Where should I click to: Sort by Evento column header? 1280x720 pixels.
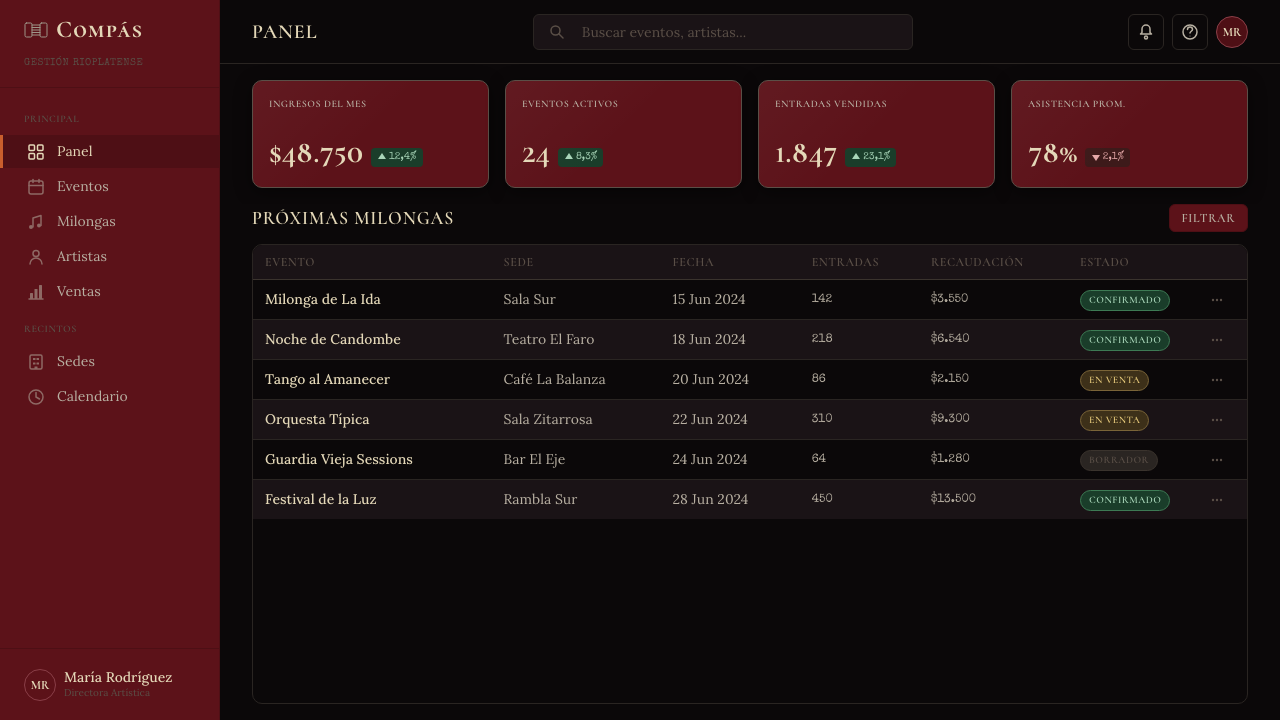[x=290, y=262]
